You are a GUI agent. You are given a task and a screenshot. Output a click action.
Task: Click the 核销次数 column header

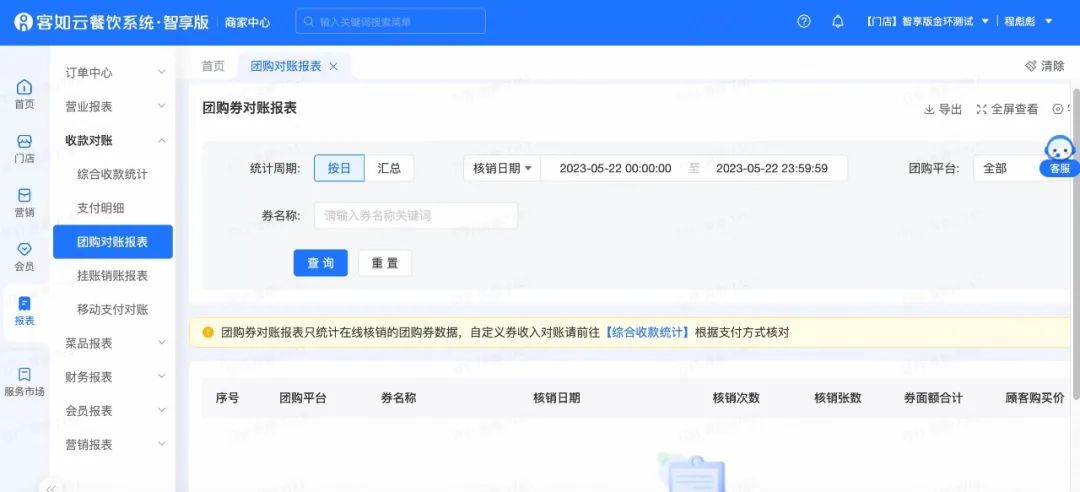(736, 398)
